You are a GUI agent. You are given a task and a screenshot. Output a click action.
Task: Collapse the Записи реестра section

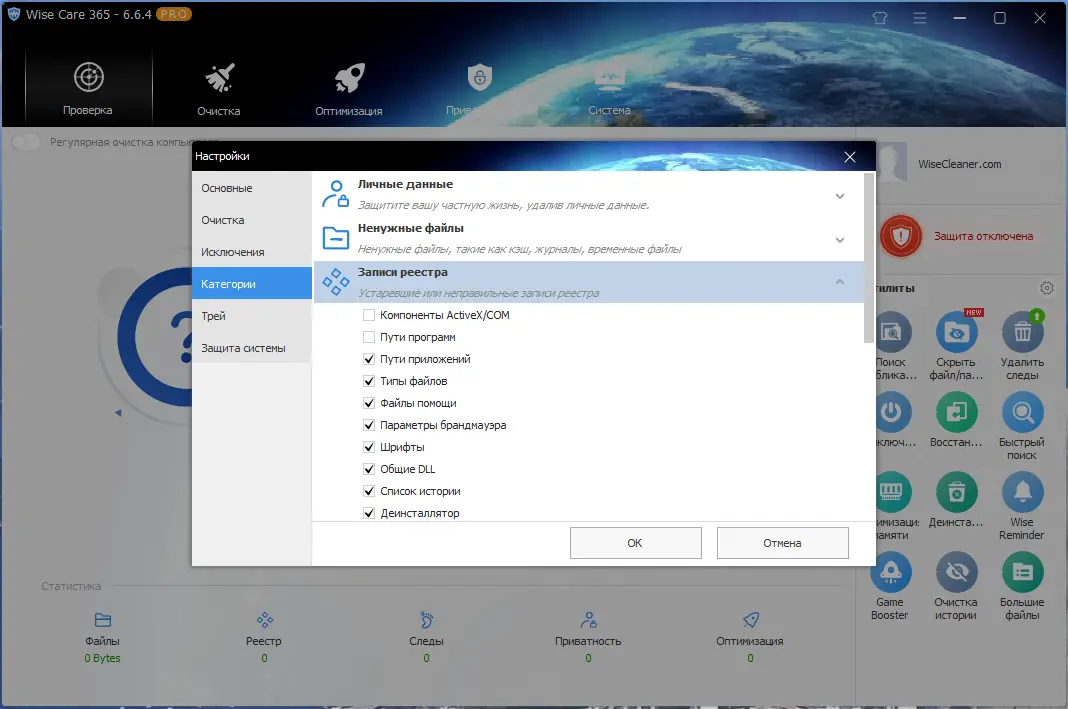pos(840,283)
